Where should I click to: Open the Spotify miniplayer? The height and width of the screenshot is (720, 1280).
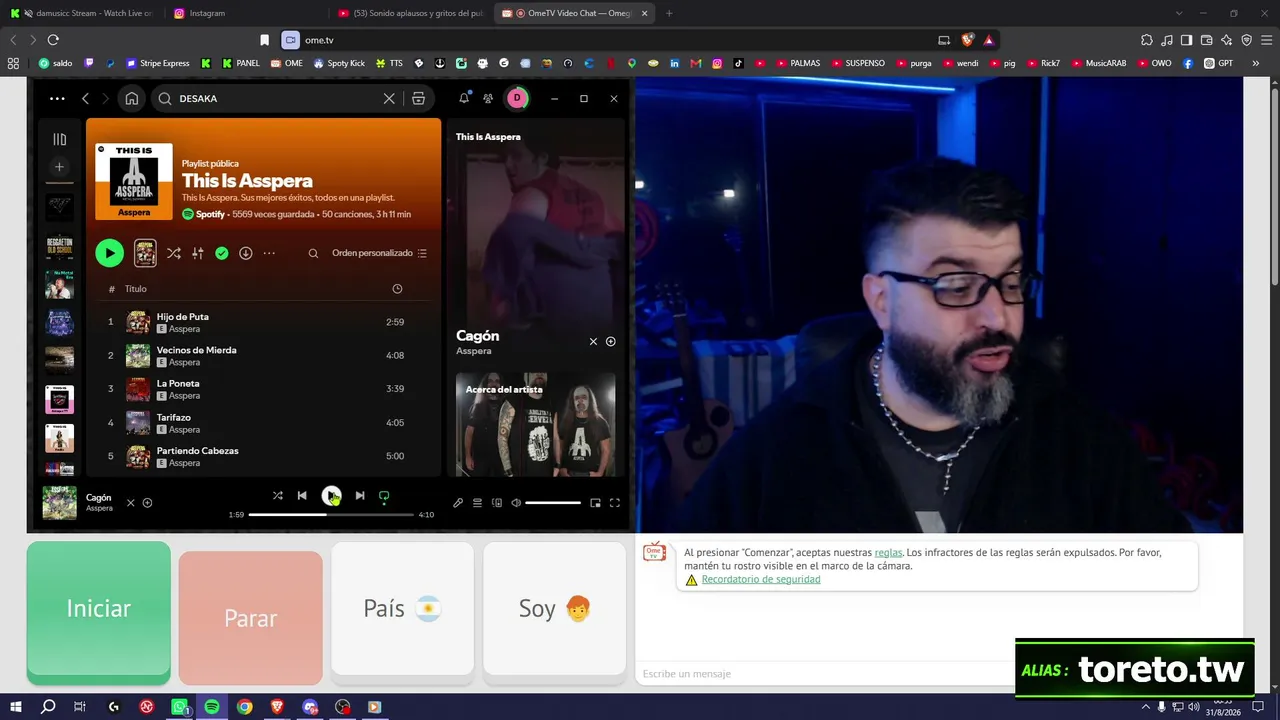pyautogui.click(x=595, y=503)
